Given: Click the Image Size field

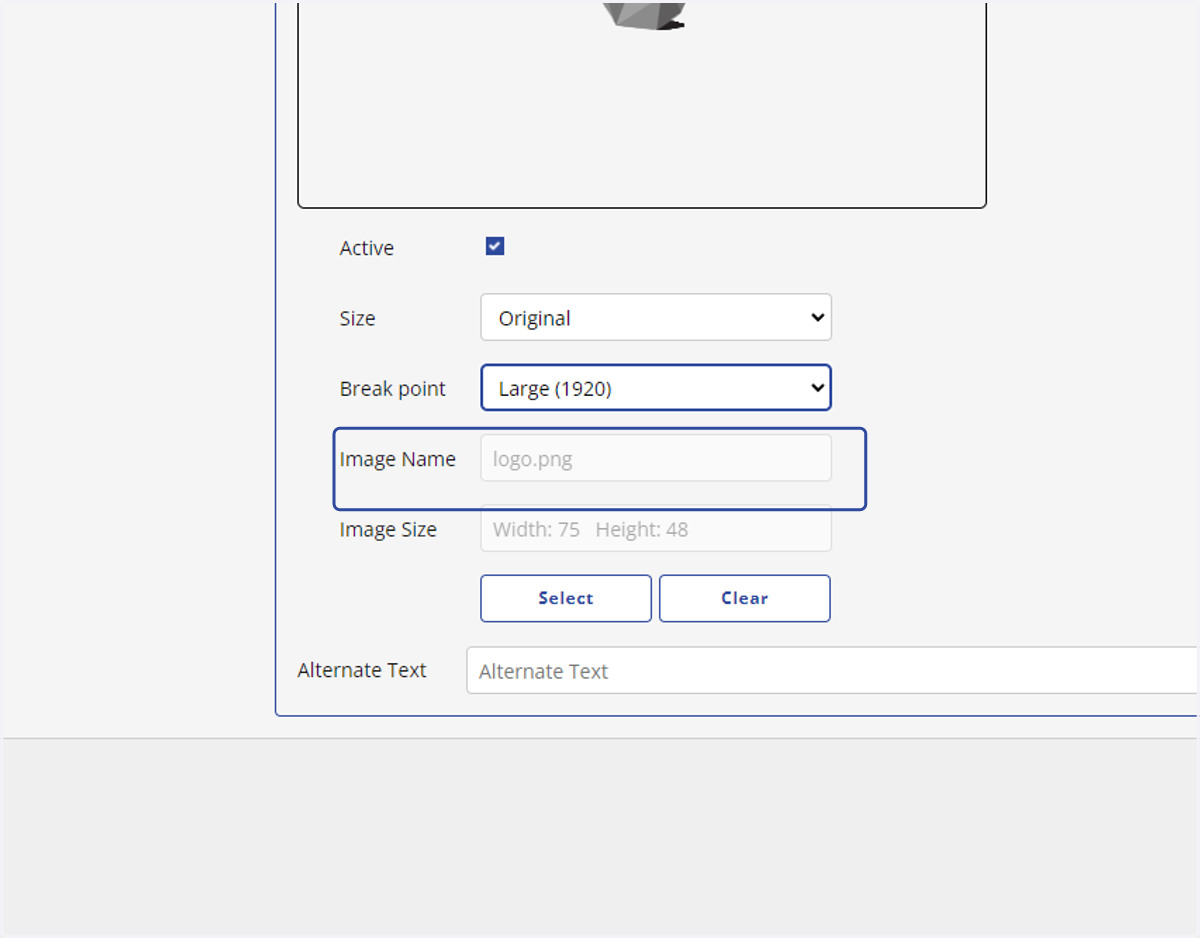Looking at the screenshot, I should (x=656, y=528).
